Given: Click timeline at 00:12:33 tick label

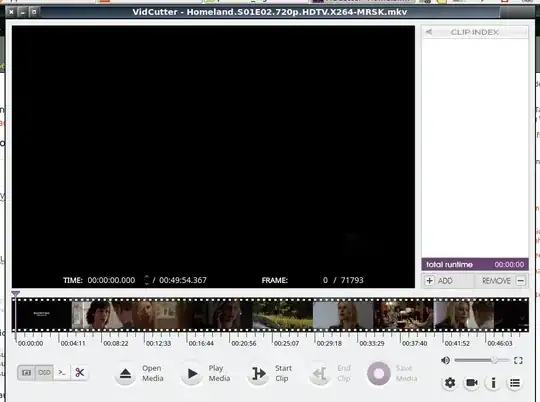Looking at the screenshot, I should click(x=158, y=343).
